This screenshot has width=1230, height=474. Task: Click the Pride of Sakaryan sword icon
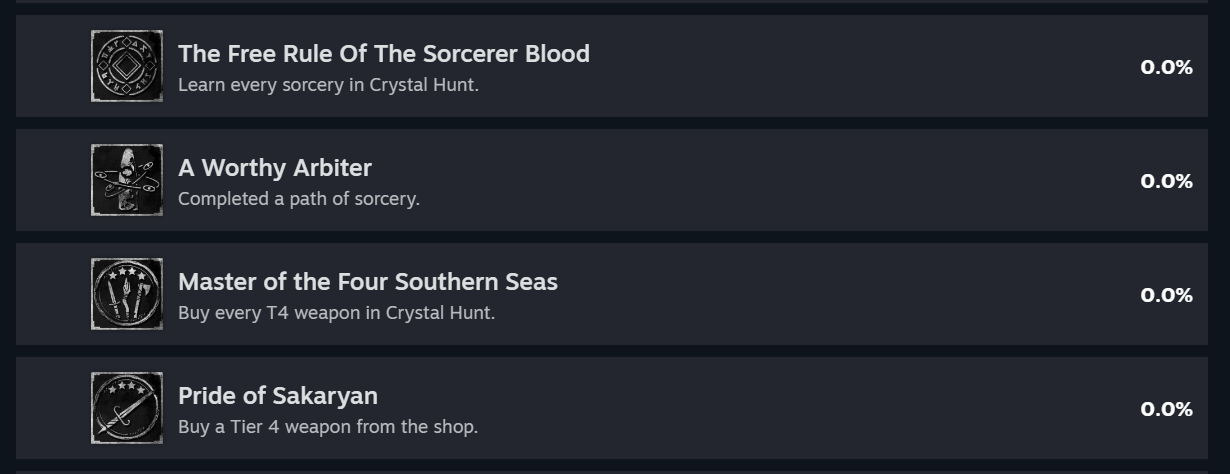pyautogui.click(x=127, y=408)
